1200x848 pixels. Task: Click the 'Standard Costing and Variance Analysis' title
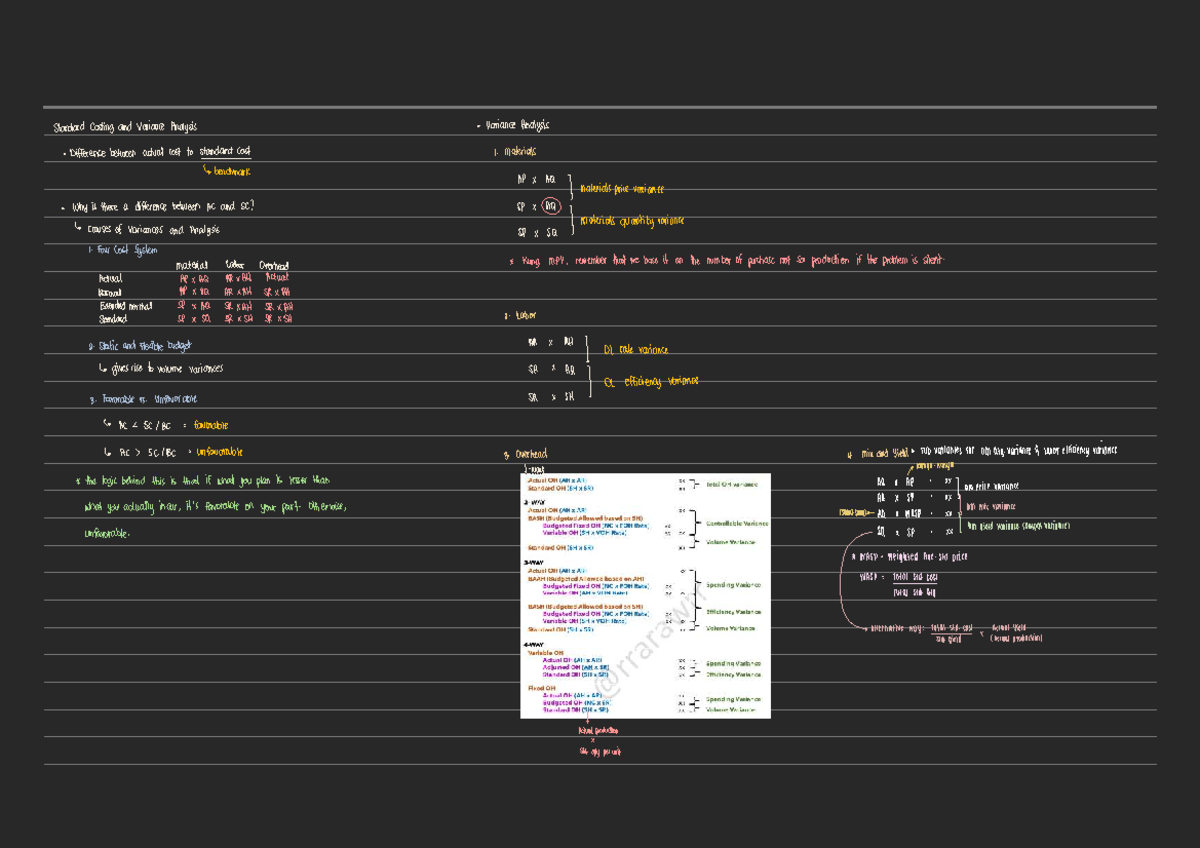click(125, 127)
